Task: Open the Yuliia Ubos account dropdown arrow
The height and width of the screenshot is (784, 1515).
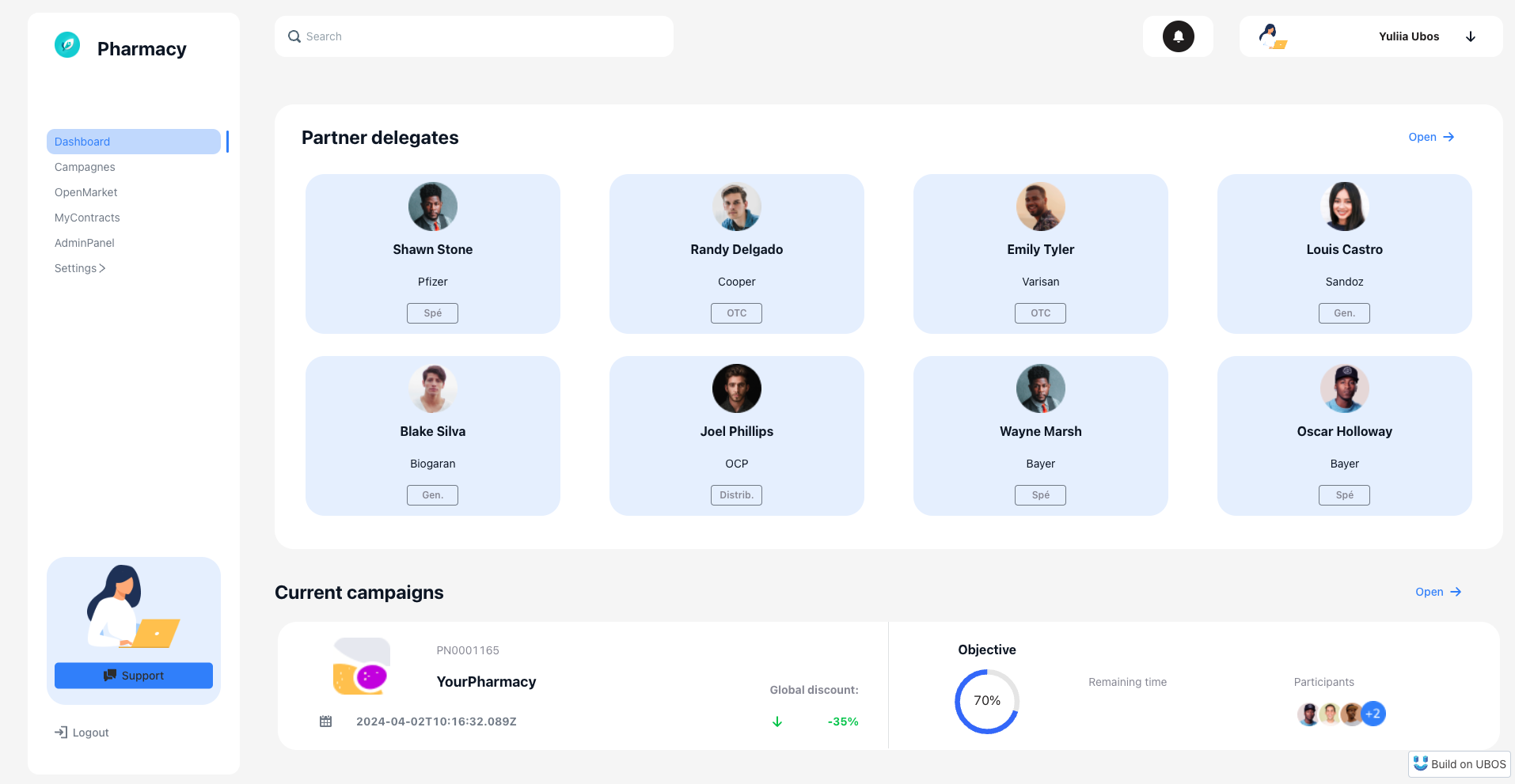Action: tap(1471, 36)
